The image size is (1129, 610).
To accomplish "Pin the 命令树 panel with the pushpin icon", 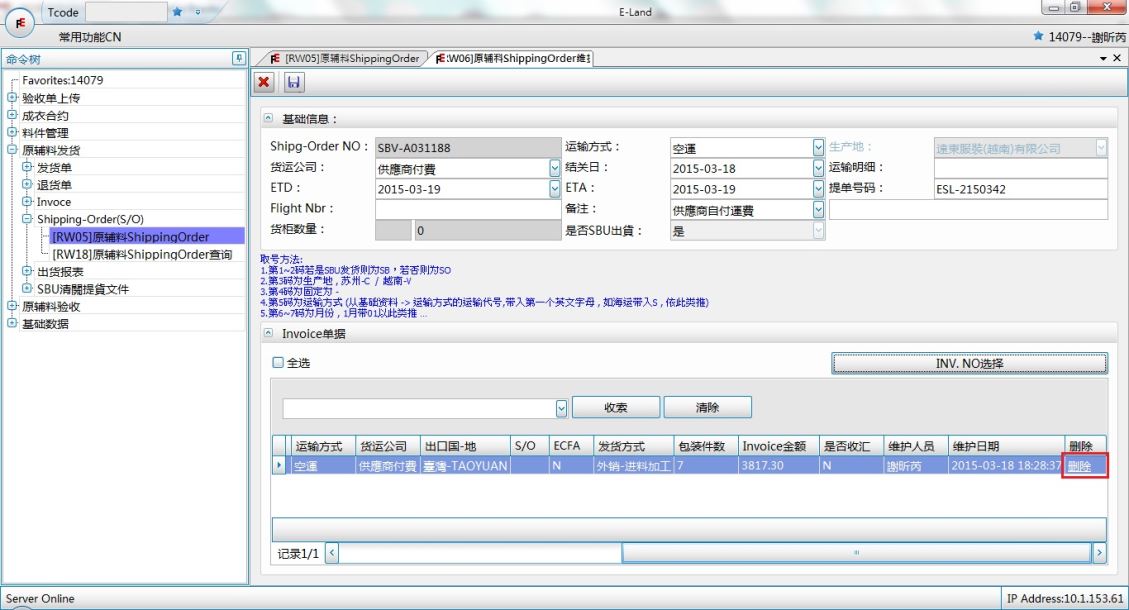I will coord(238,58).
